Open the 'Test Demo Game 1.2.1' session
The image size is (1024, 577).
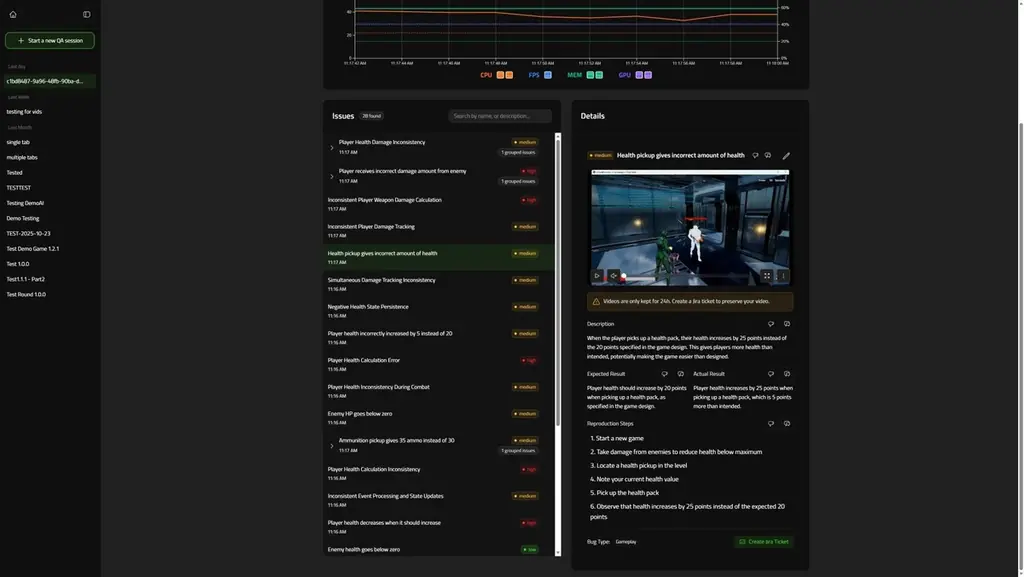pyautogui.click(x=33, y=247)
